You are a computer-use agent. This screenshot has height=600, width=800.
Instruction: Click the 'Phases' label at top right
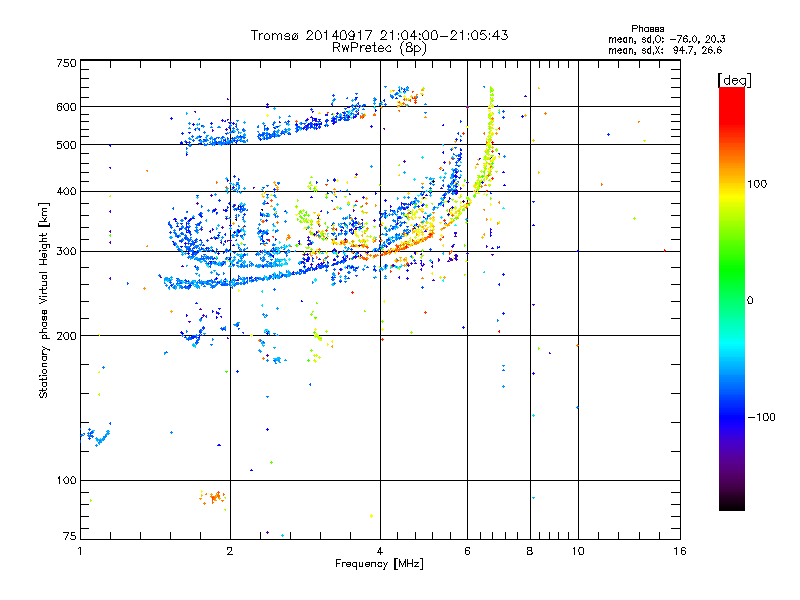647,29
